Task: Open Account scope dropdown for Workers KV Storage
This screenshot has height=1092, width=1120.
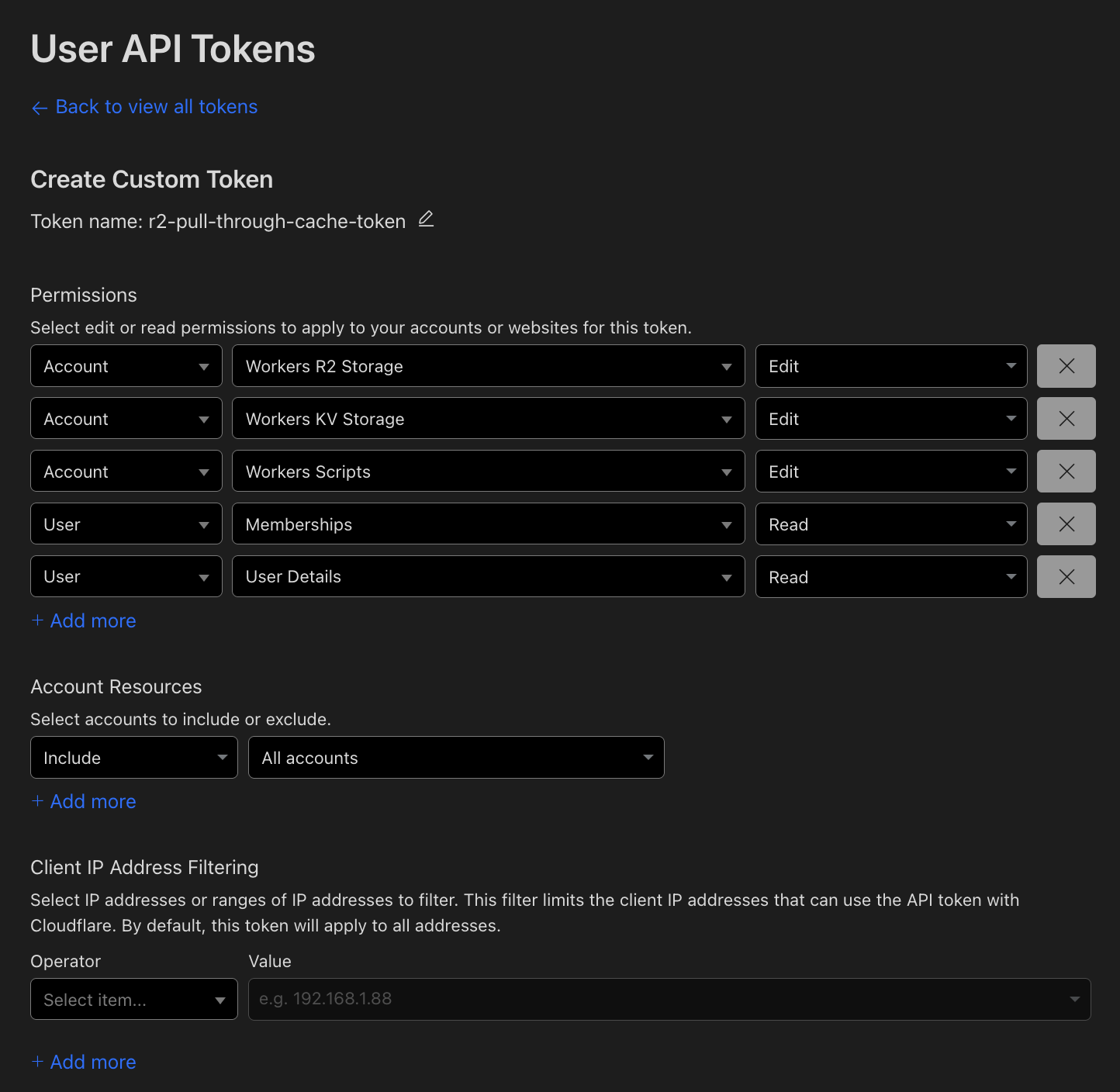Action: tap(126, 419)
